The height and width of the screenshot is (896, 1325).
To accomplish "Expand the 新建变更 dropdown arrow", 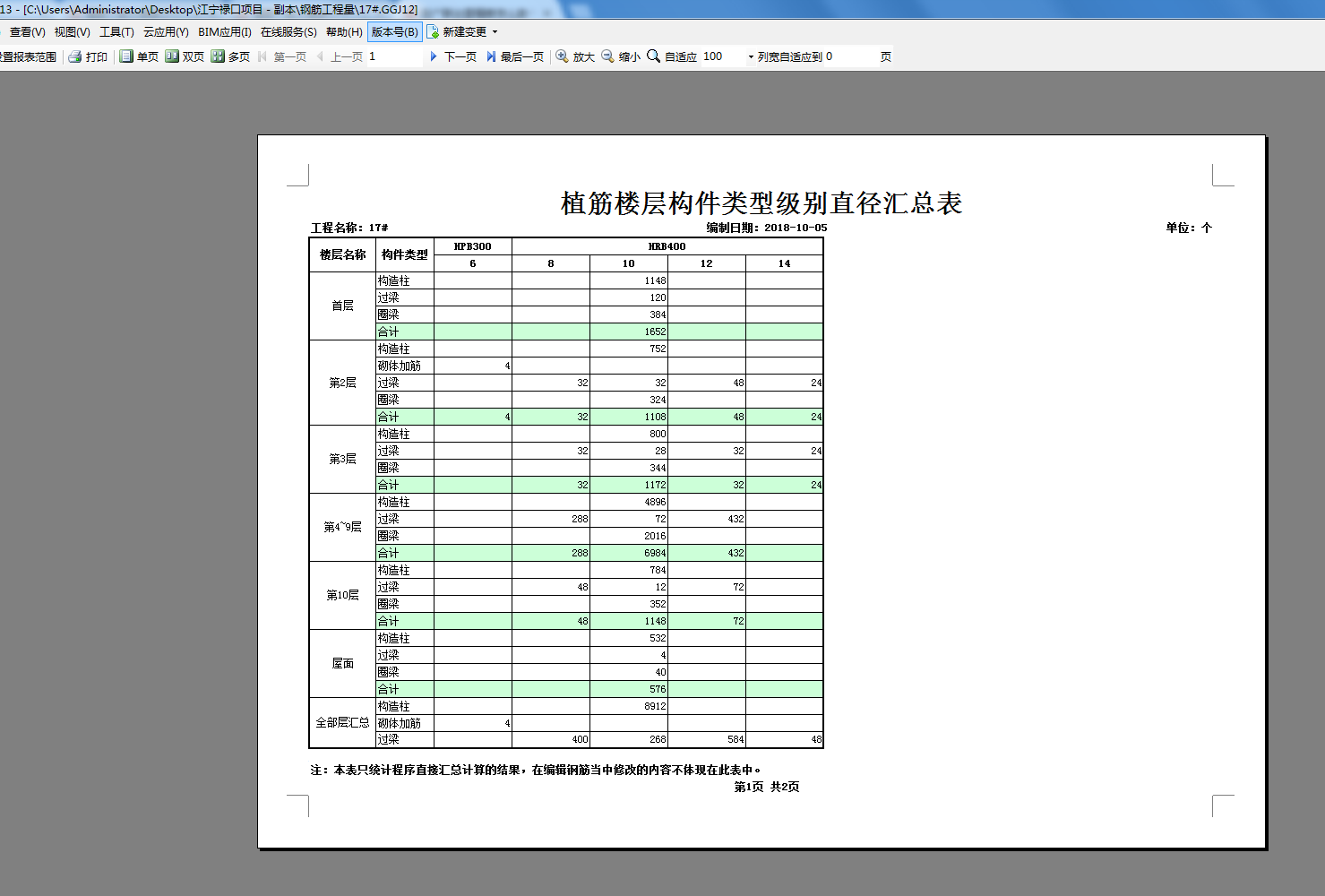I will (x=495, y=32).
